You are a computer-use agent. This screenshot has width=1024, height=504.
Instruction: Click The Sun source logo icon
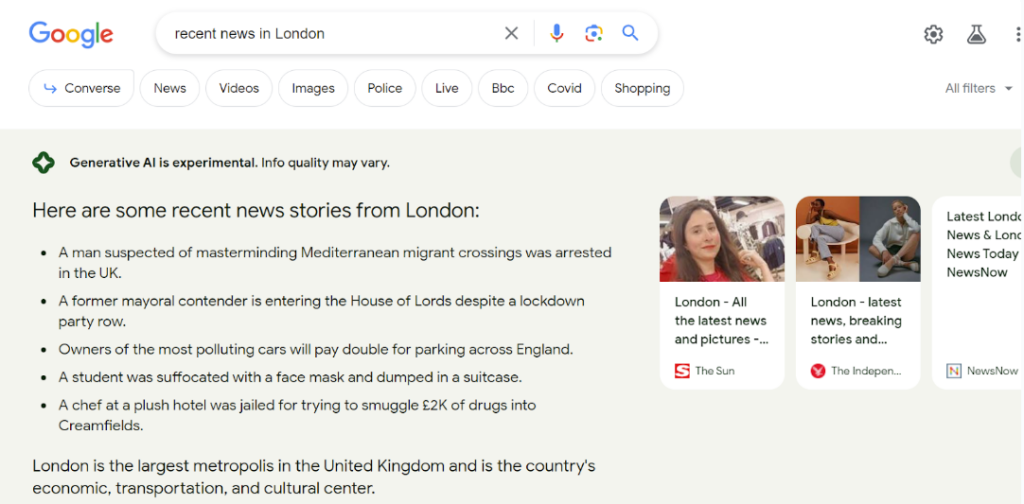point(682,371)
